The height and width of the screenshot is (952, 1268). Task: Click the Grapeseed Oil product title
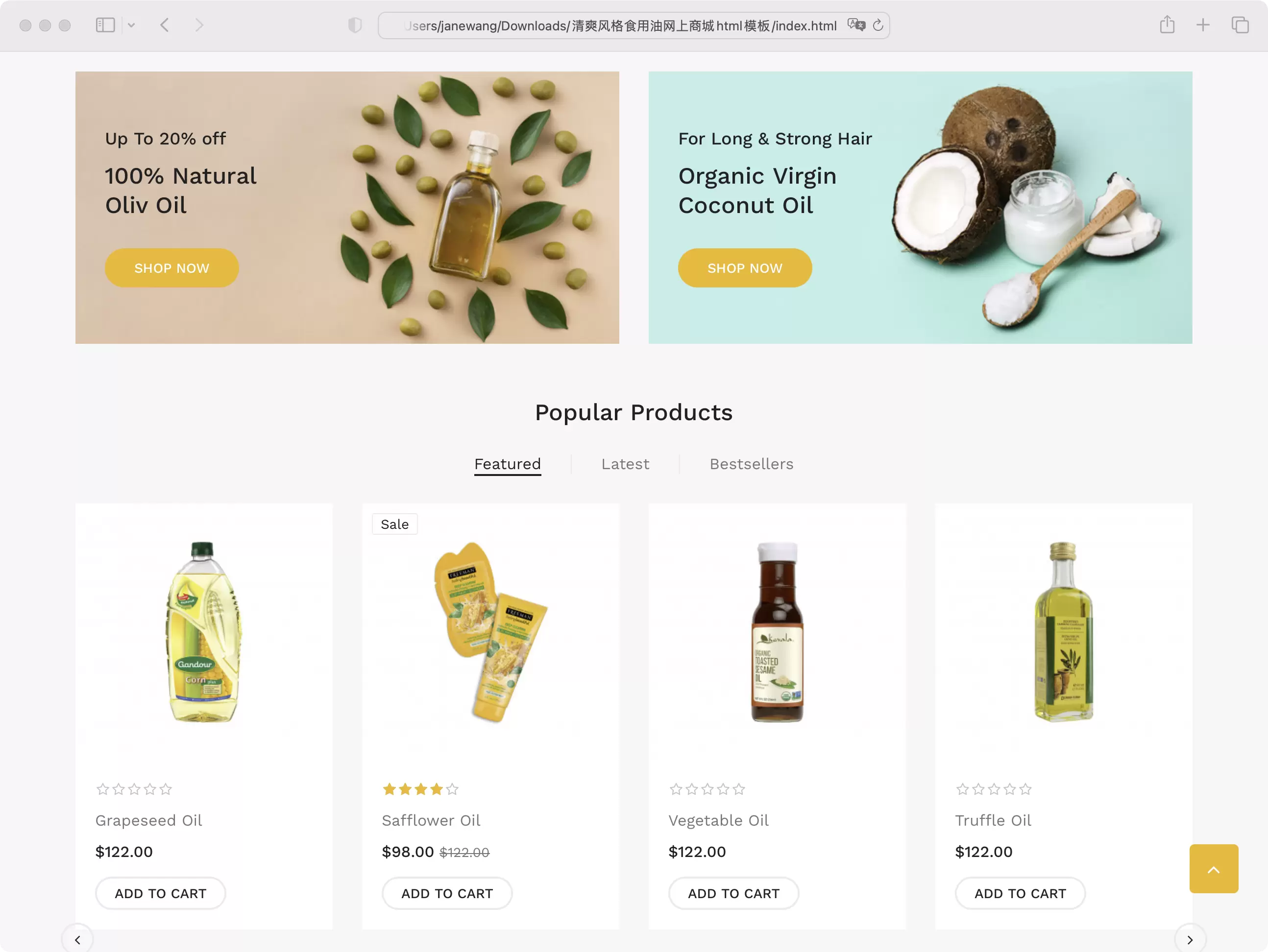148,820
